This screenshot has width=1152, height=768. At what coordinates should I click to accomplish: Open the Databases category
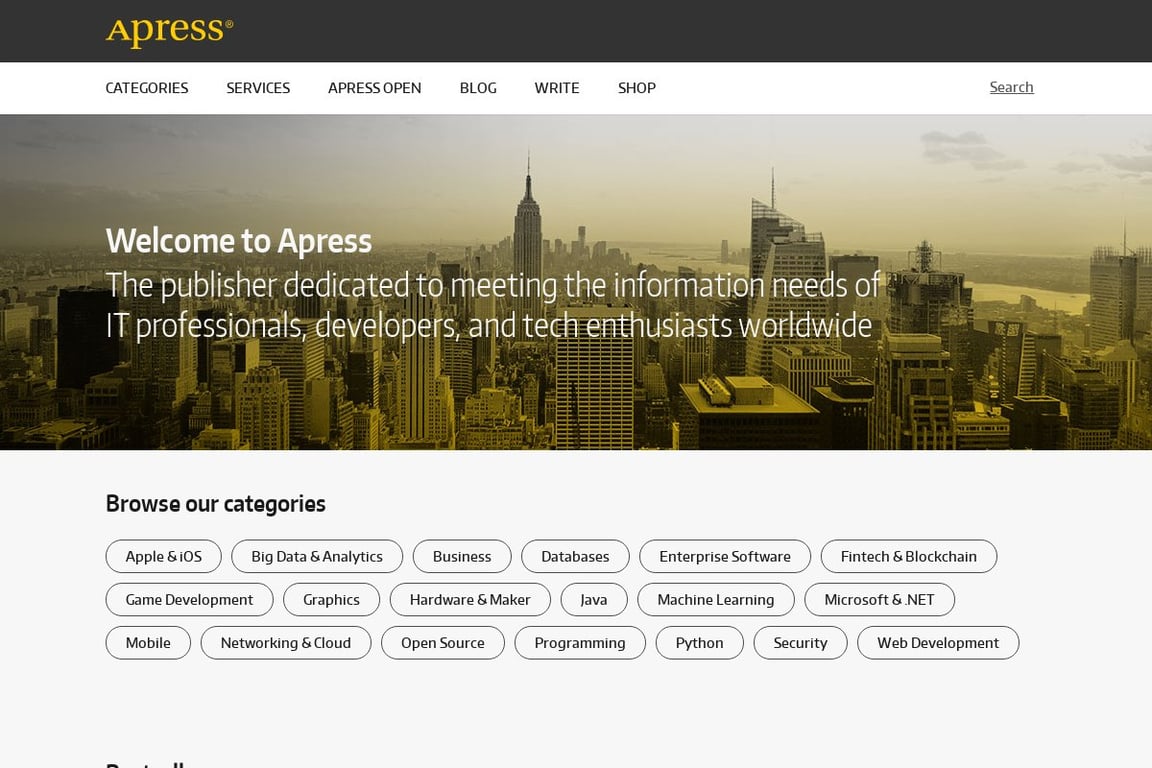coord(575,556)
